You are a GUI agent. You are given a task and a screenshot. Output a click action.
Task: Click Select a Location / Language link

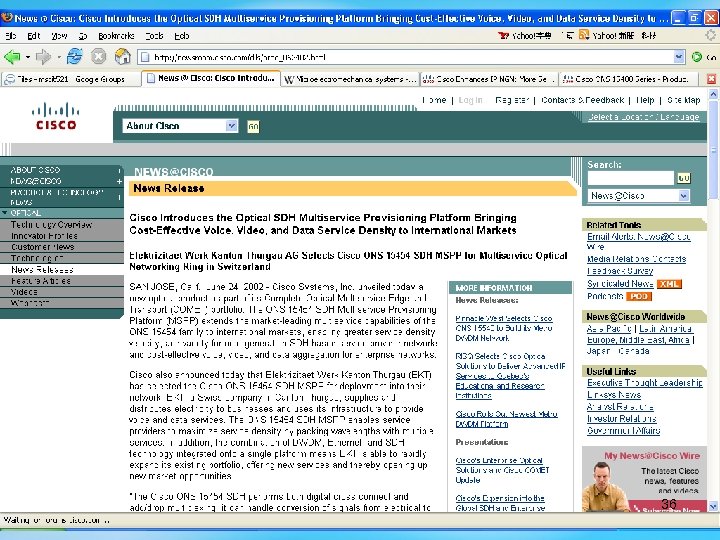coord(644,117)
